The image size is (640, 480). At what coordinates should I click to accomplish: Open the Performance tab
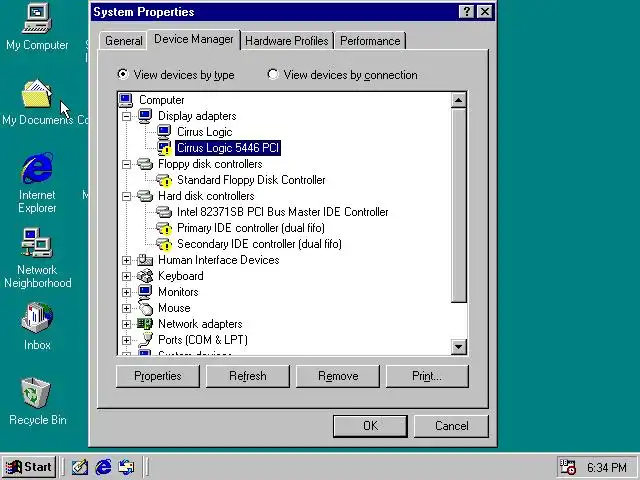click(370, 41)
